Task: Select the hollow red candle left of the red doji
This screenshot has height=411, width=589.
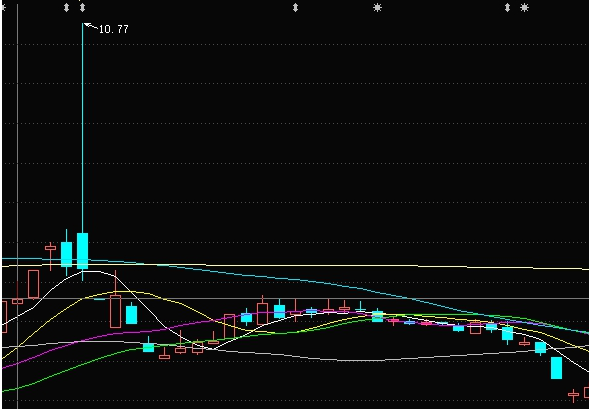Action: coord(33,284)
